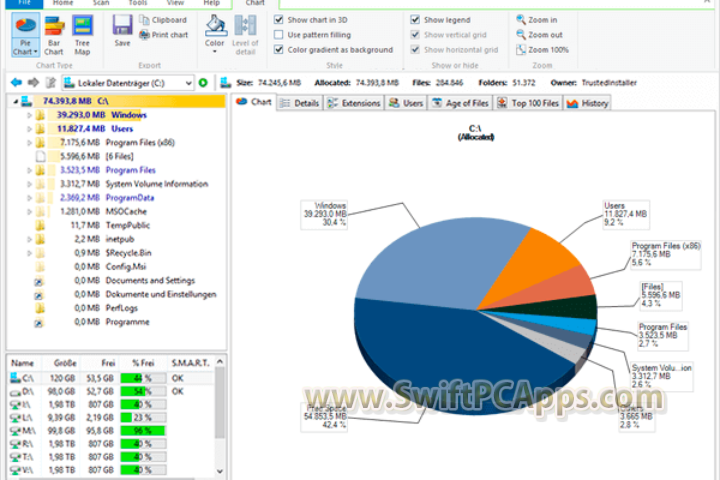
Task: Sort drives by S.M.A.R.T. column header
Action: point(190,363)
